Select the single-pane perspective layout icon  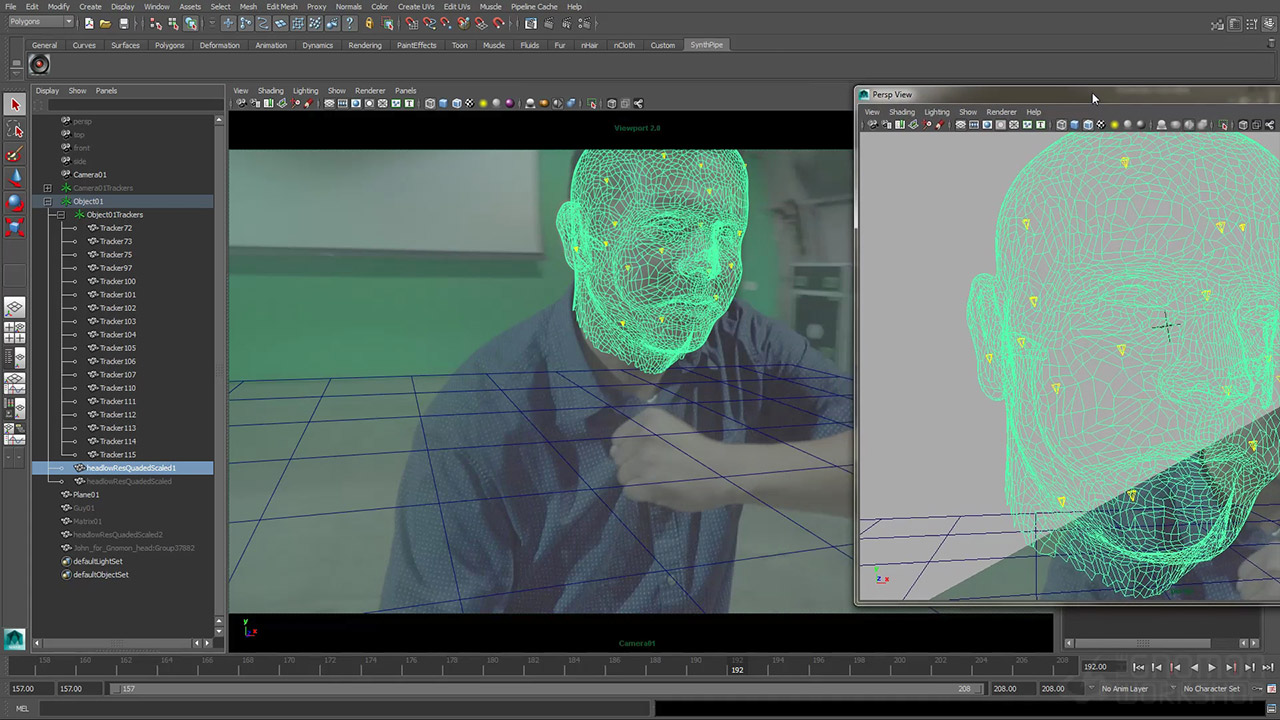point(14,309)
